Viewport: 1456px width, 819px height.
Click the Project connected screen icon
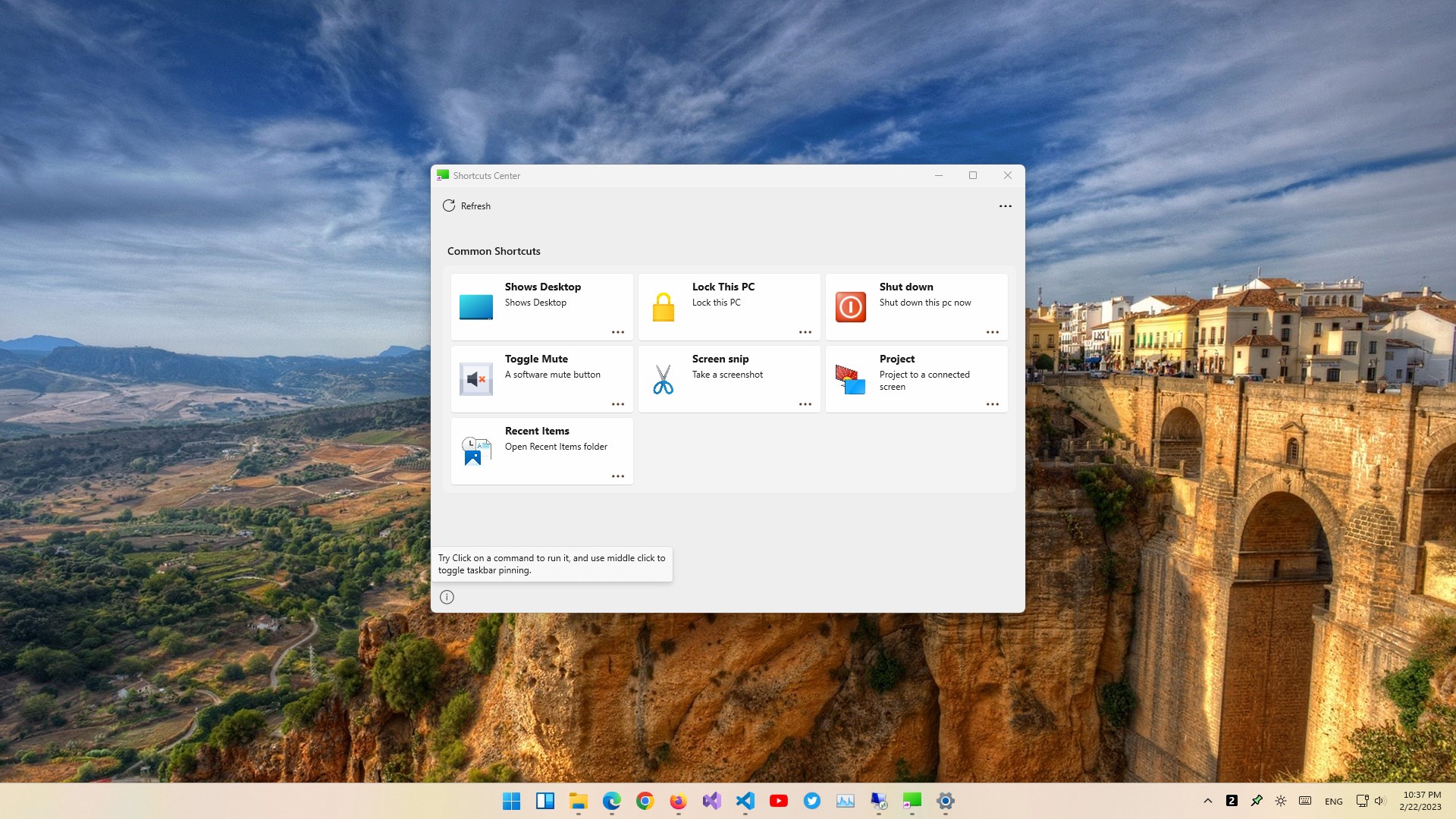[851, 379]
